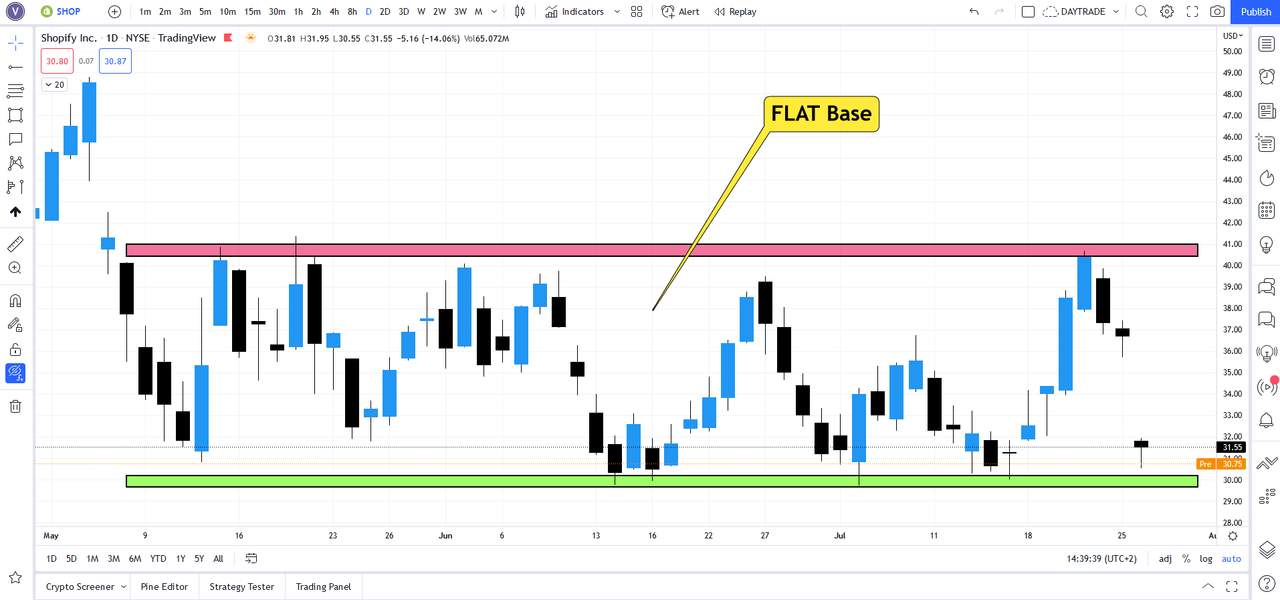
Task: Open the candlestick chart type menu
Action: pos(520,12)
